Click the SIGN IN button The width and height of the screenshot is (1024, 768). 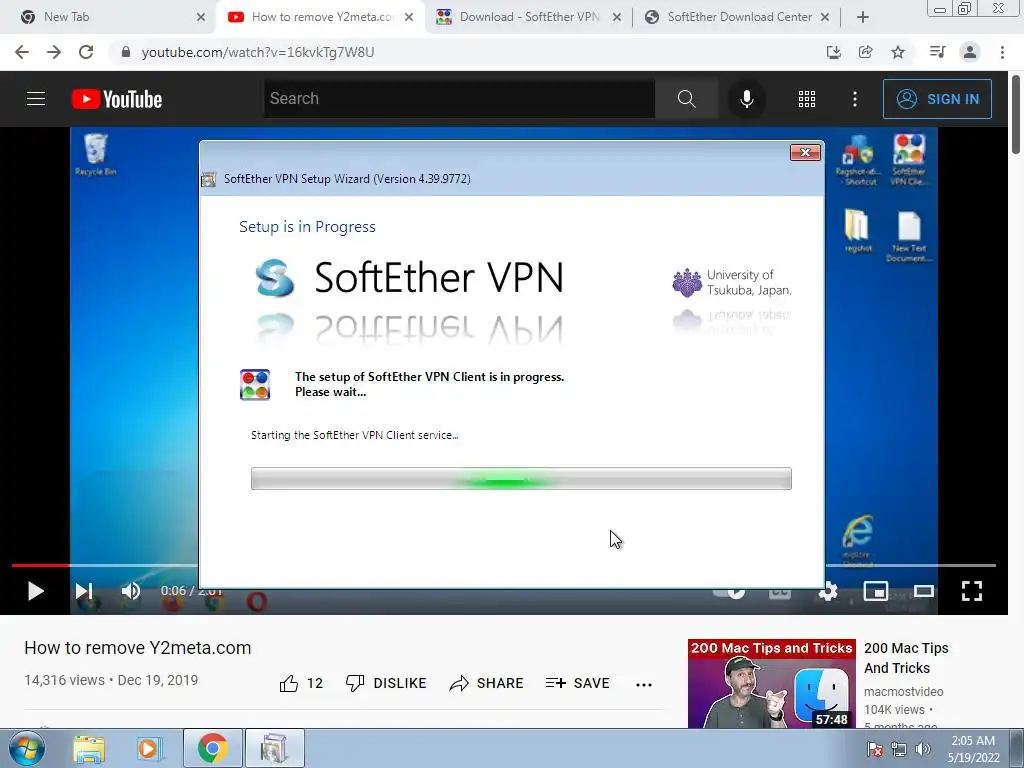pos(937,99)
